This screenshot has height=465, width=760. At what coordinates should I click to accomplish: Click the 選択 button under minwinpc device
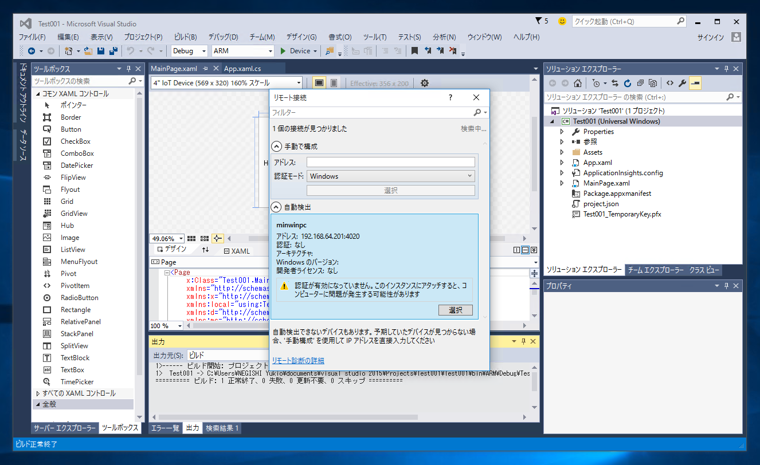click(455, 310)
